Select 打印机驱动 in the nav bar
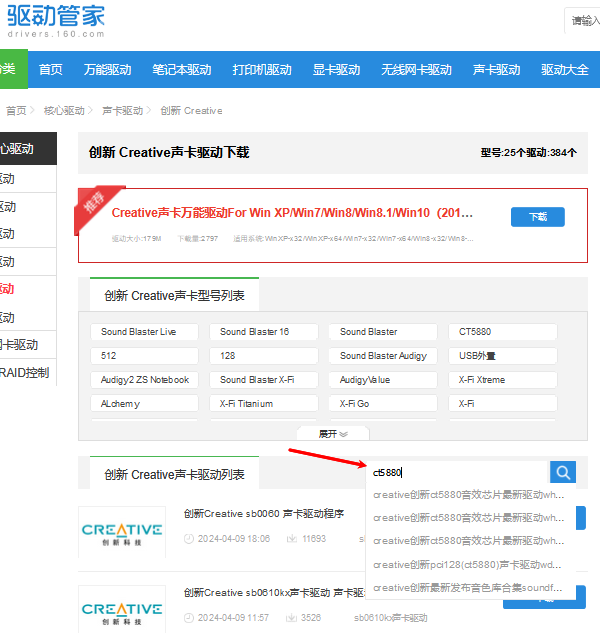 (x=262, y=69)
